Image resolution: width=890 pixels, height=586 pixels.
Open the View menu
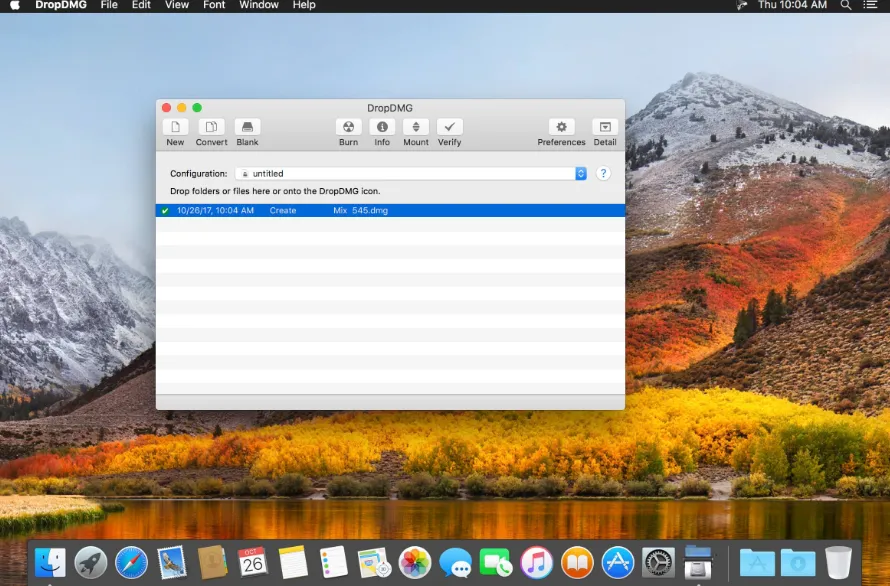tap(177, 5)
